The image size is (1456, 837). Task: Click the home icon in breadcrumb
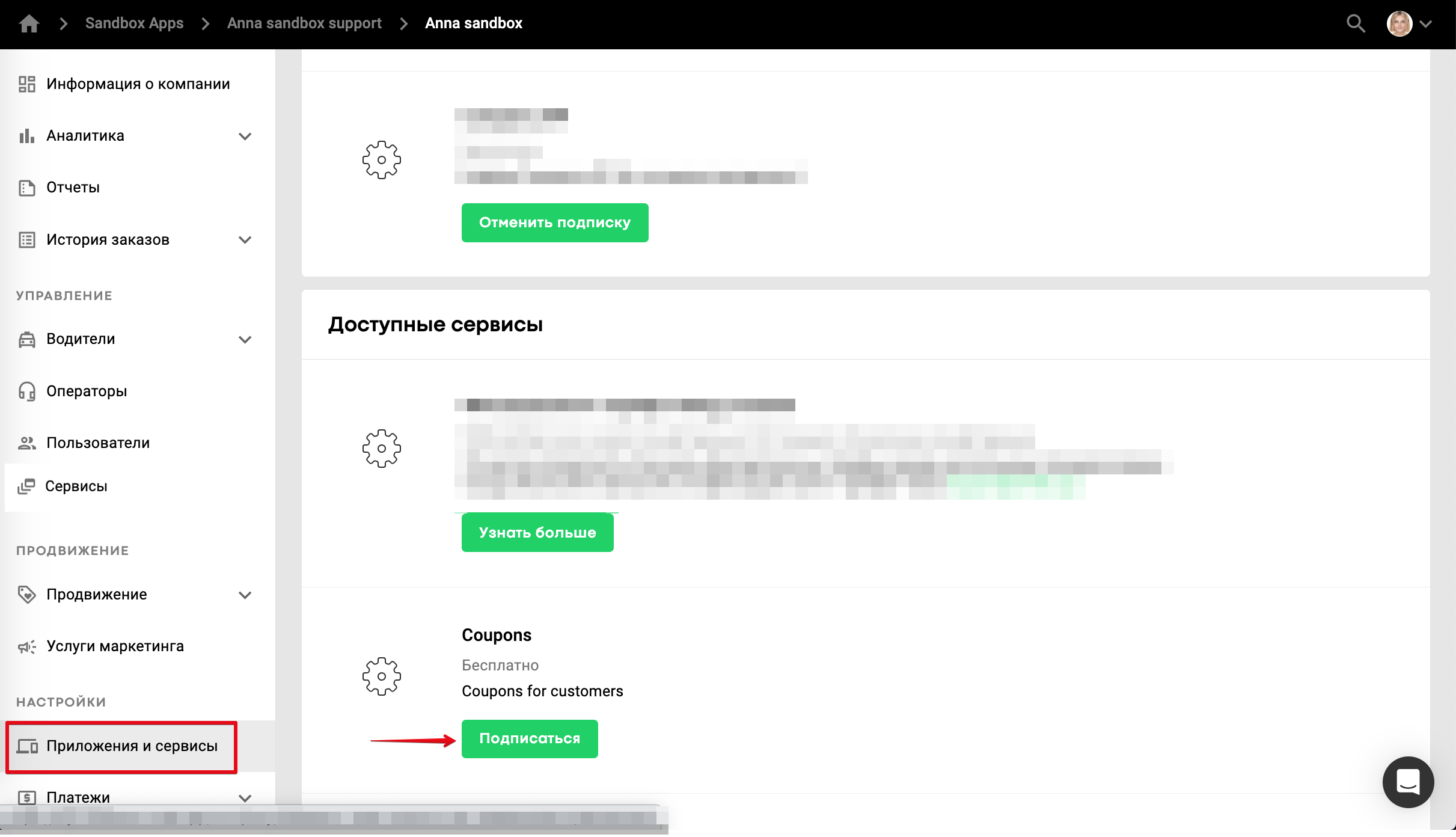[x=29, y=23]
